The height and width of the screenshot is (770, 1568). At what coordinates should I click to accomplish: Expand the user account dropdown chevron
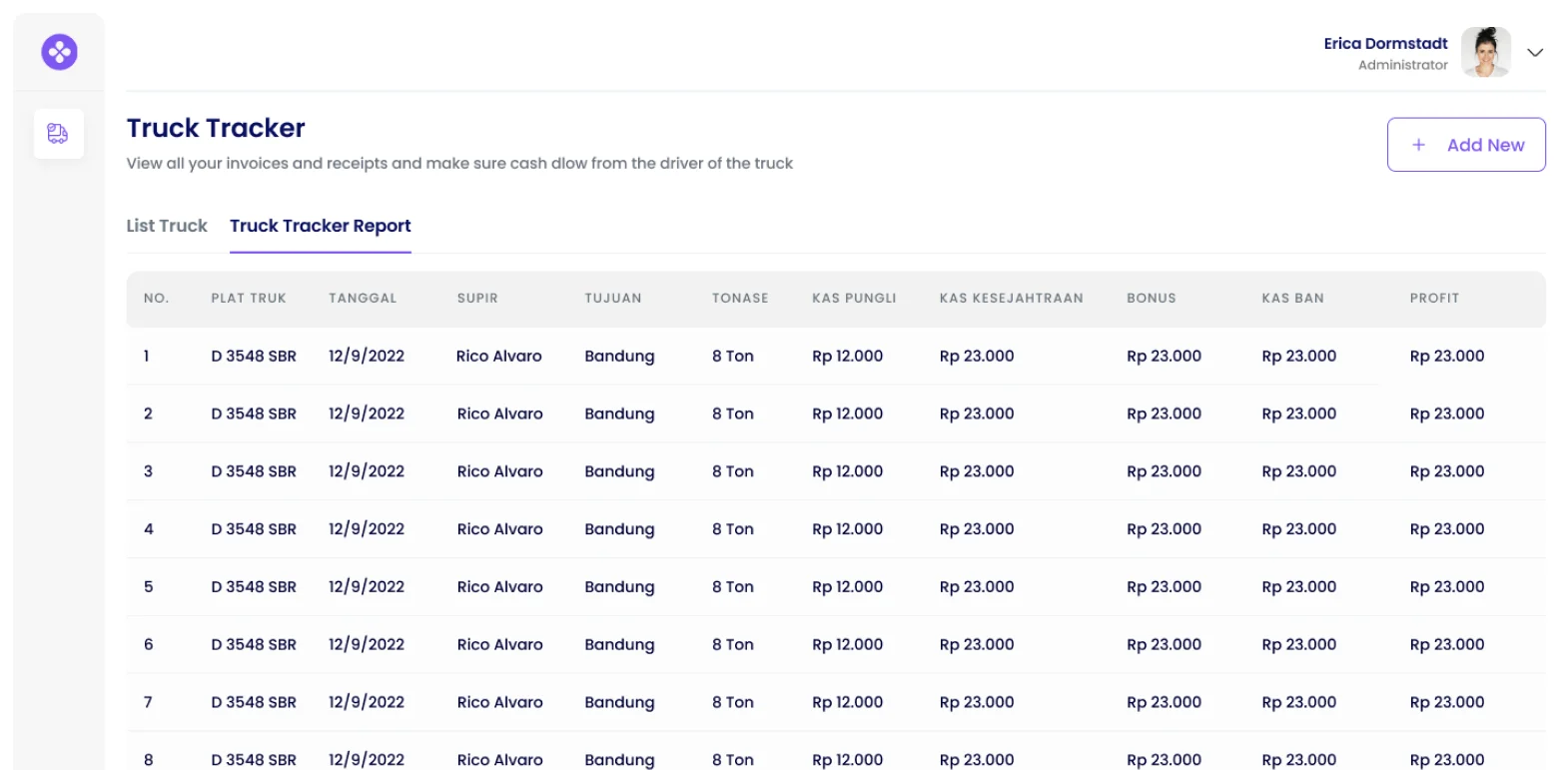point(1535,53)
